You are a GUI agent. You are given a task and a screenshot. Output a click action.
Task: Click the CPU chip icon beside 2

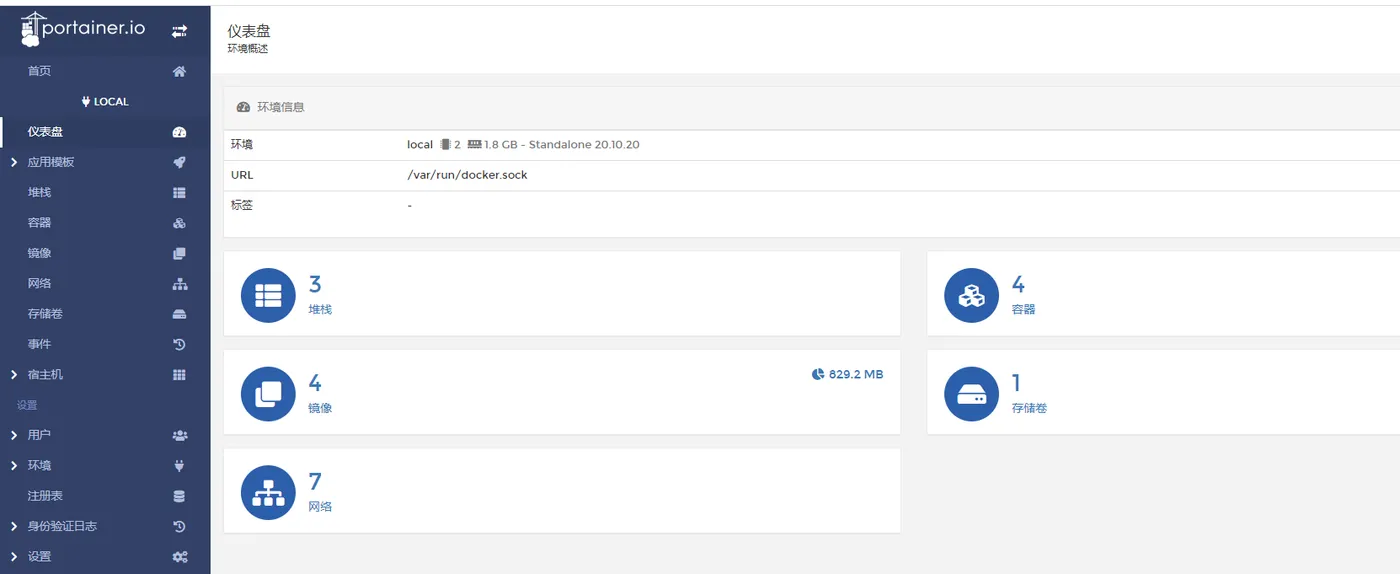(x=445, y=145)
